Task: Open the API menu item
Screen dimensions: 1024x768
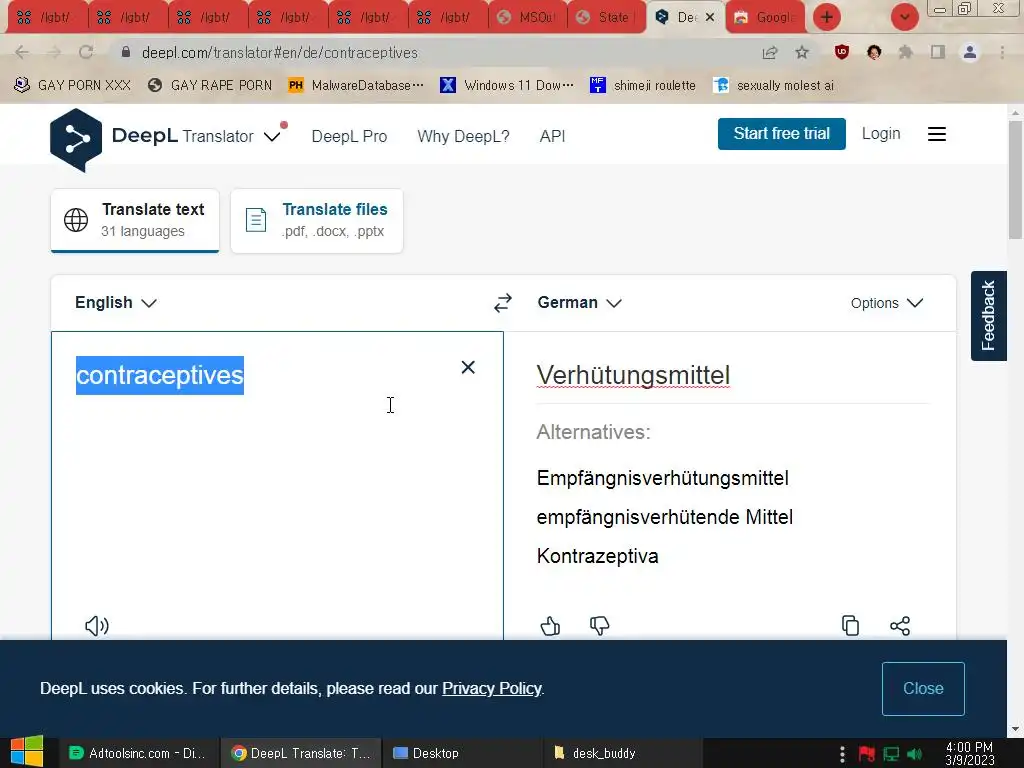Action: pyautogui.click(x=552, y=136)
